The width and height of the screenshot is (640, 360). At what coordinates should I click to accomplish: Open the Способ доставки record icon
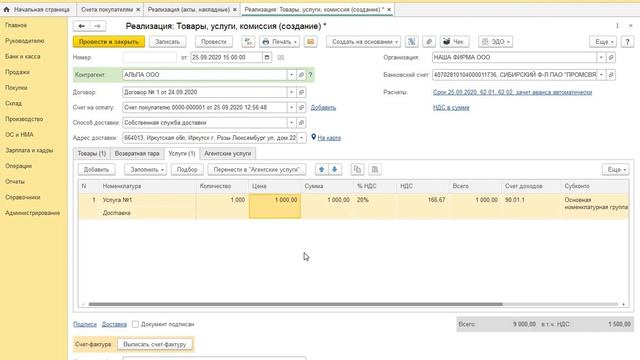point(301,123)
